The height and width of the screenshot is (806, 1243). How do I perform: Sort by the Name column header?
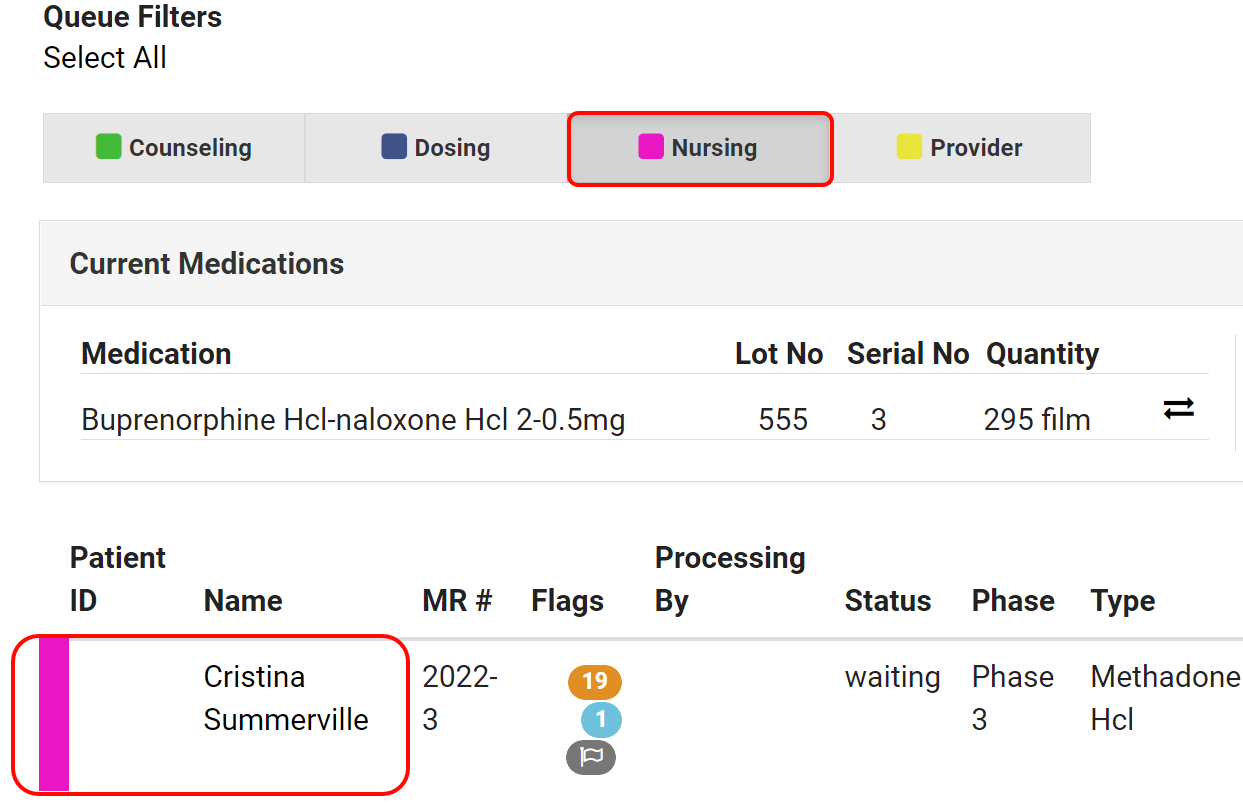click(243, 601)
